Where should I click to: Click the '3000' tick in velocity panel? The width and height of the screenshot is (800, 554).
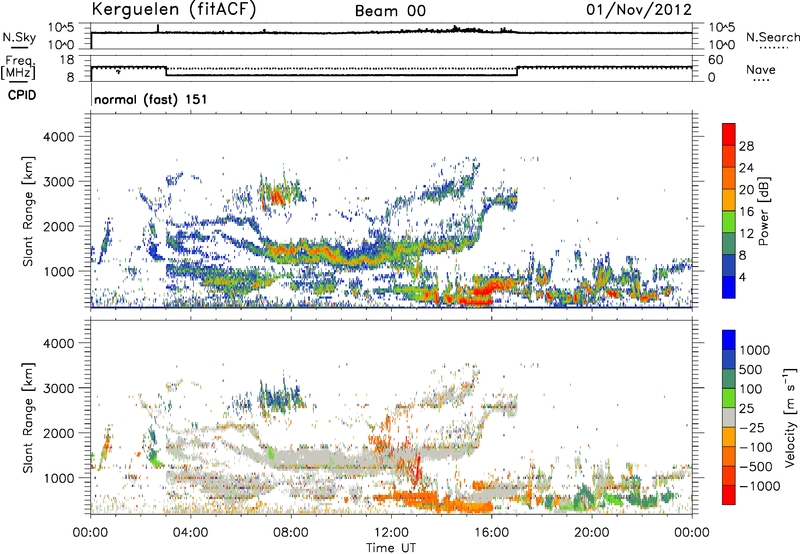click(x=58, y=388)
